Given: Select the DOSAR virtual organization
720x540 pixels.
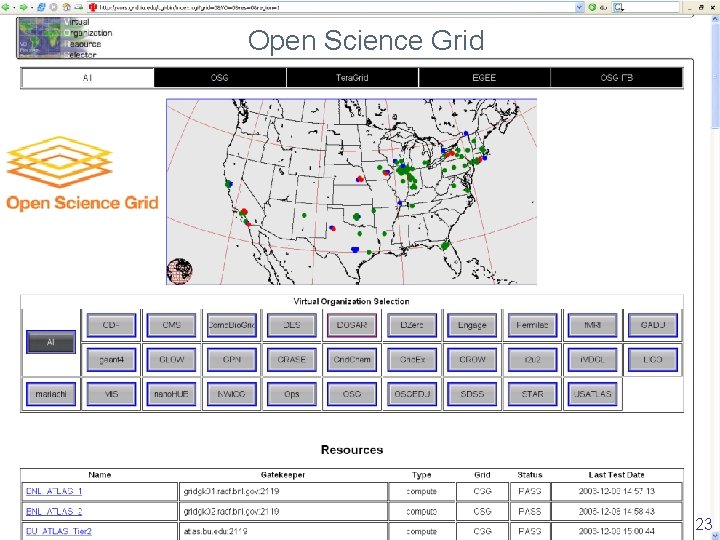Looking at the screenshot, I should (352, 325).
